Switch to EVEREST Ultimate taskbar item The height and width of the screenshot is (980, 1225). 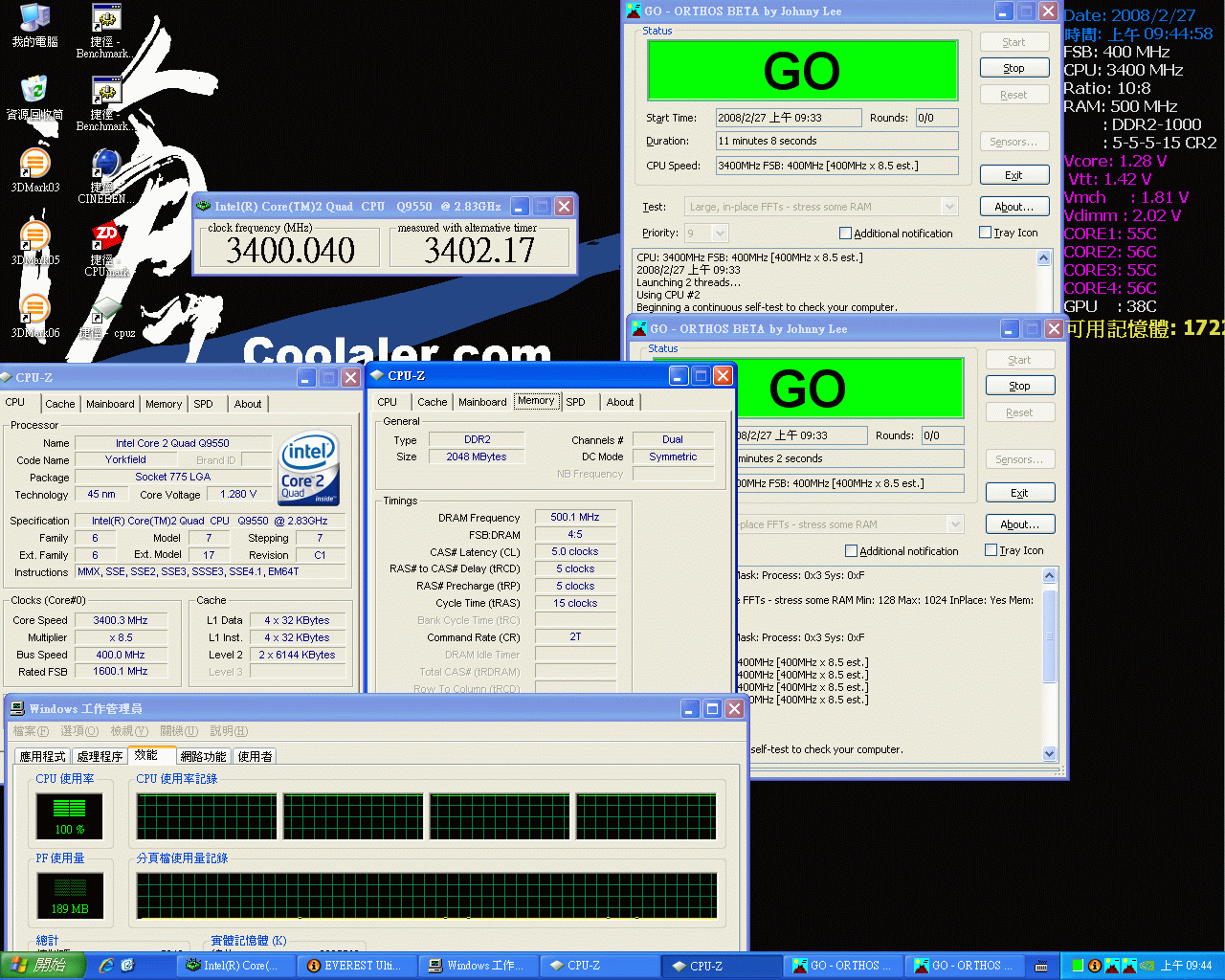[x=356, y=966]
